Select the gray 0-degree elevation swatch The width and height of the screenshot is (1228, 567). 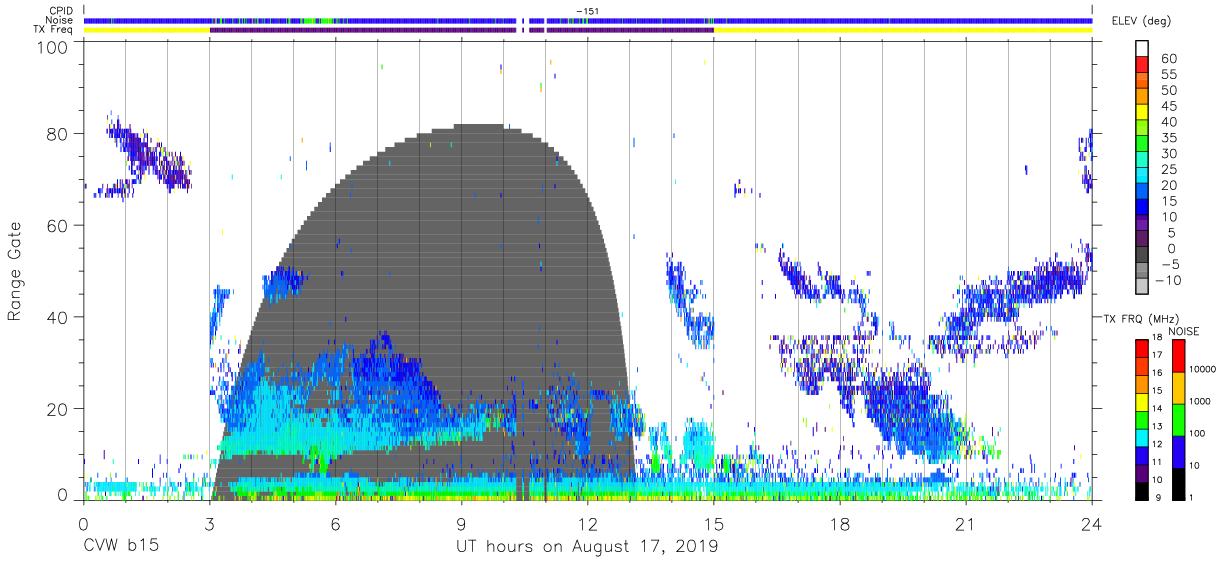point(1141,256)
